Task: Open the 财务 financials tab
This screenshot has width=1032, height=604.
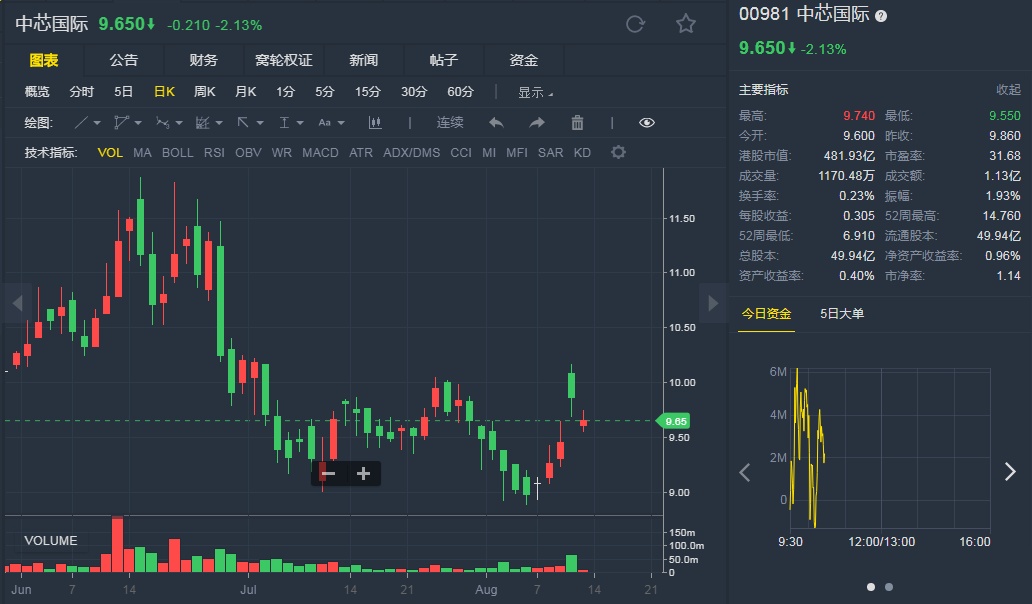Action: [203, 61]
